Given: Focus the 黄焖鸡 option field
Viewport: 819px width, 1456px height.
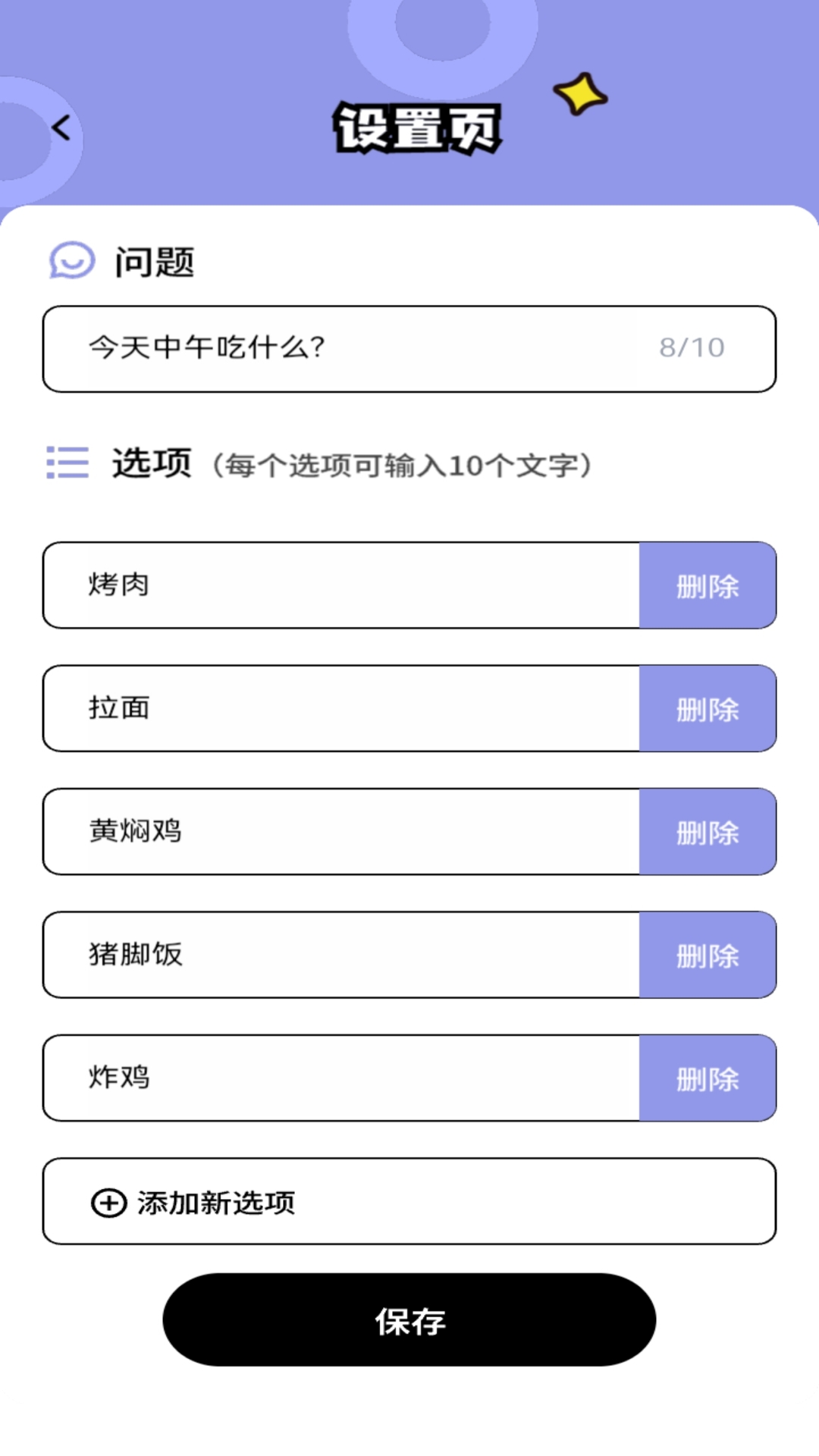Looking at the screenshot, I should click(341, 832).
